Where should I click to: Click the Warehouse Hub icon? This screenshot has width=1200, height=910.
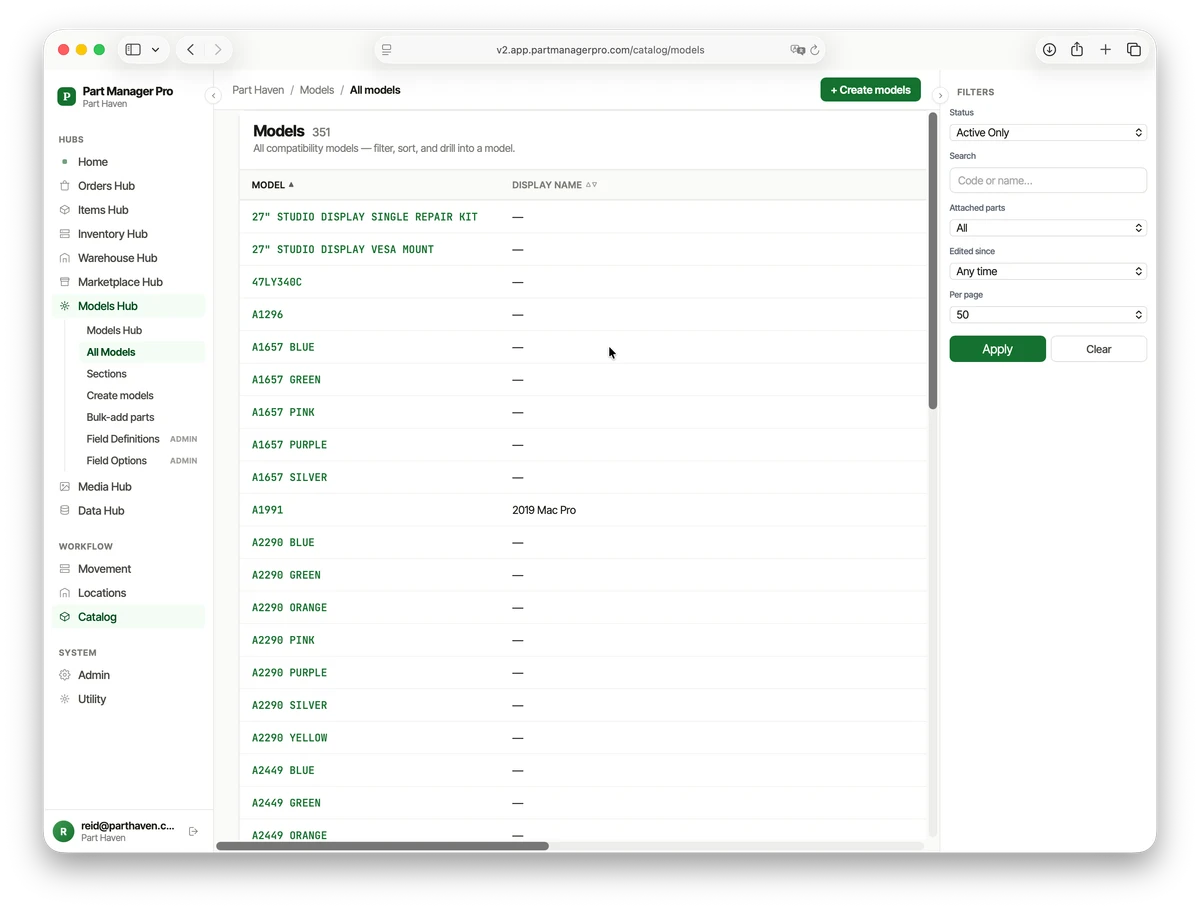pos(65,258)
